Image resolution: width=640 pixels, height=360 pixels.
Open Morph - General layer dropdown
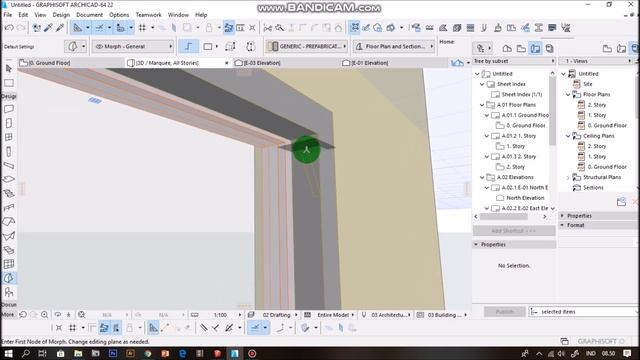click(x=133, y=46)
